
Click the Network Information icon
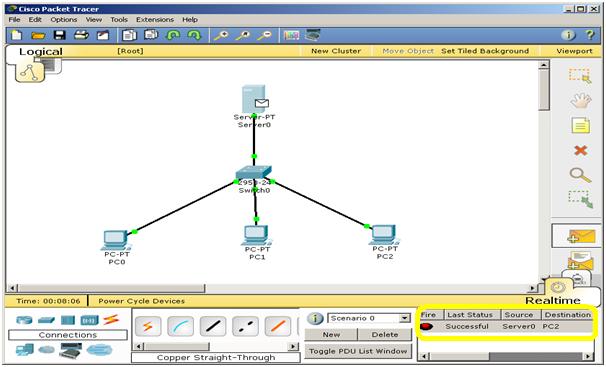tap(568, 35)
